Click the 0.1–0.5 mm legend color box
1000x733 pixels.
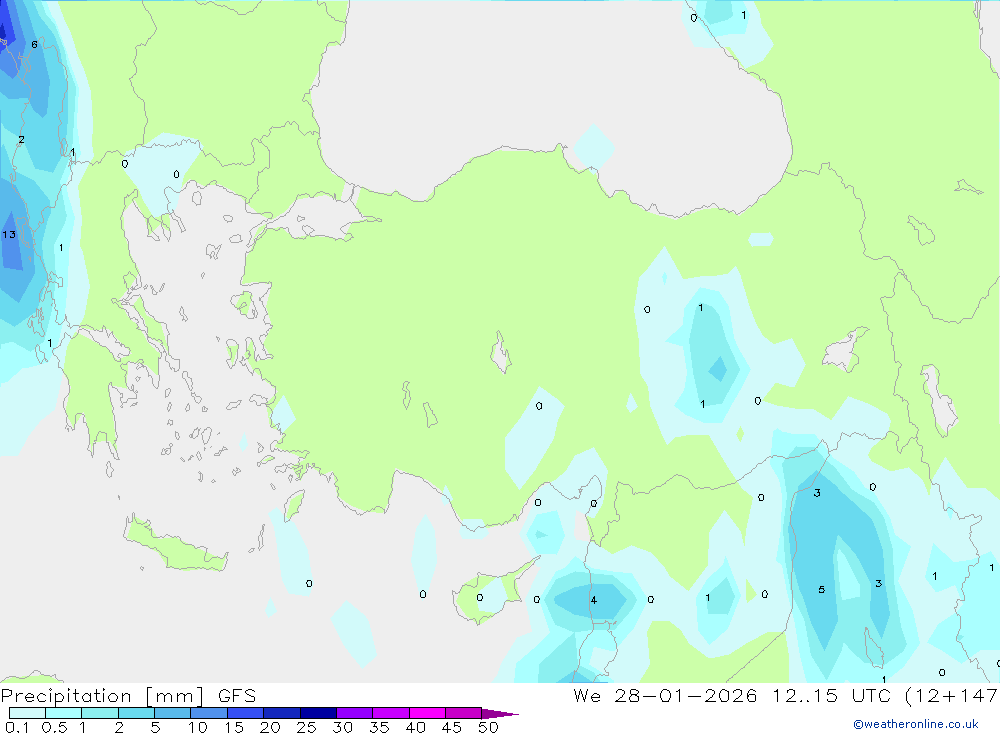(x=27, y=713)
